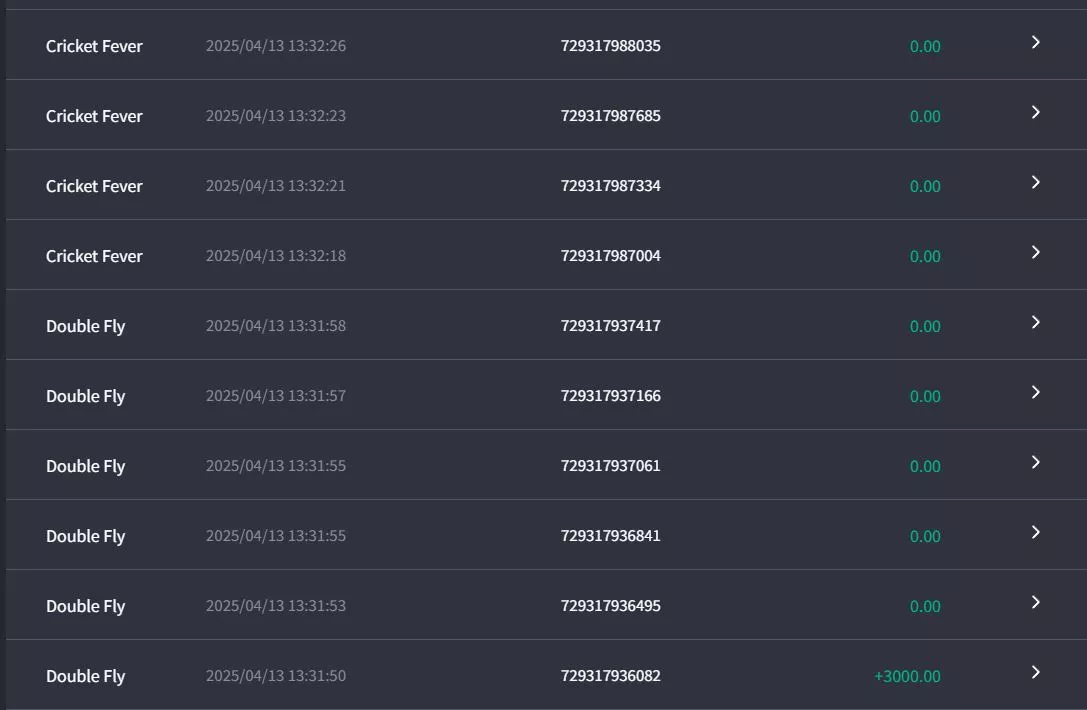The height and width of the screenshot is (710, 1087).
Task: Click Double Fly game name at 13:31:50
Action: pyautogui.click(x=85, y=676)
